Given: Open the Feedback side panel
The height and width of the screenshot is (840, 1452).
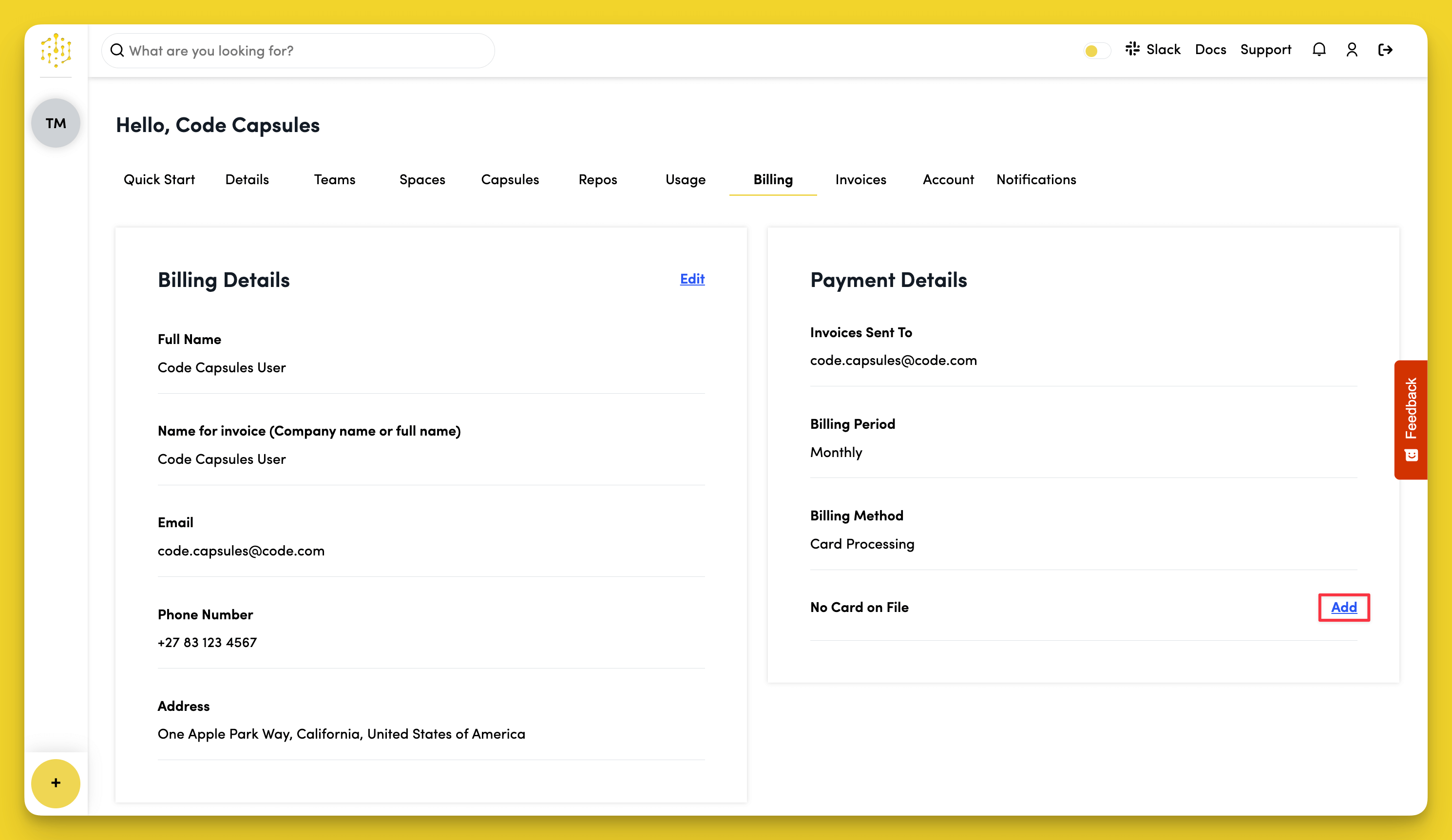Looking at the screenshot, I should [x=1411, y=419].
